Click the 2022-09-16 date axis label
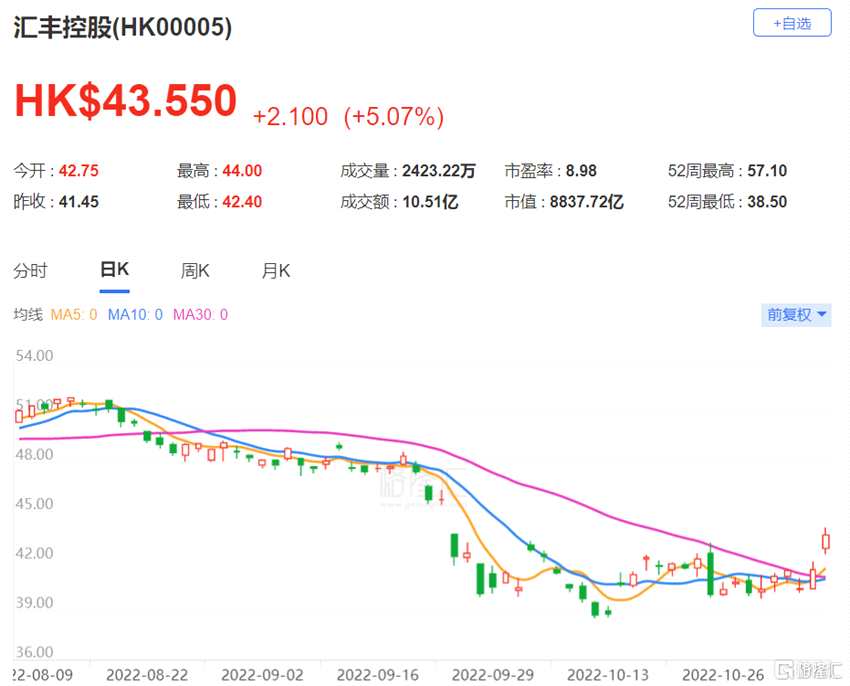Viewport: 850px width, 686px height. pyautogui.click(x=378, y=675)
